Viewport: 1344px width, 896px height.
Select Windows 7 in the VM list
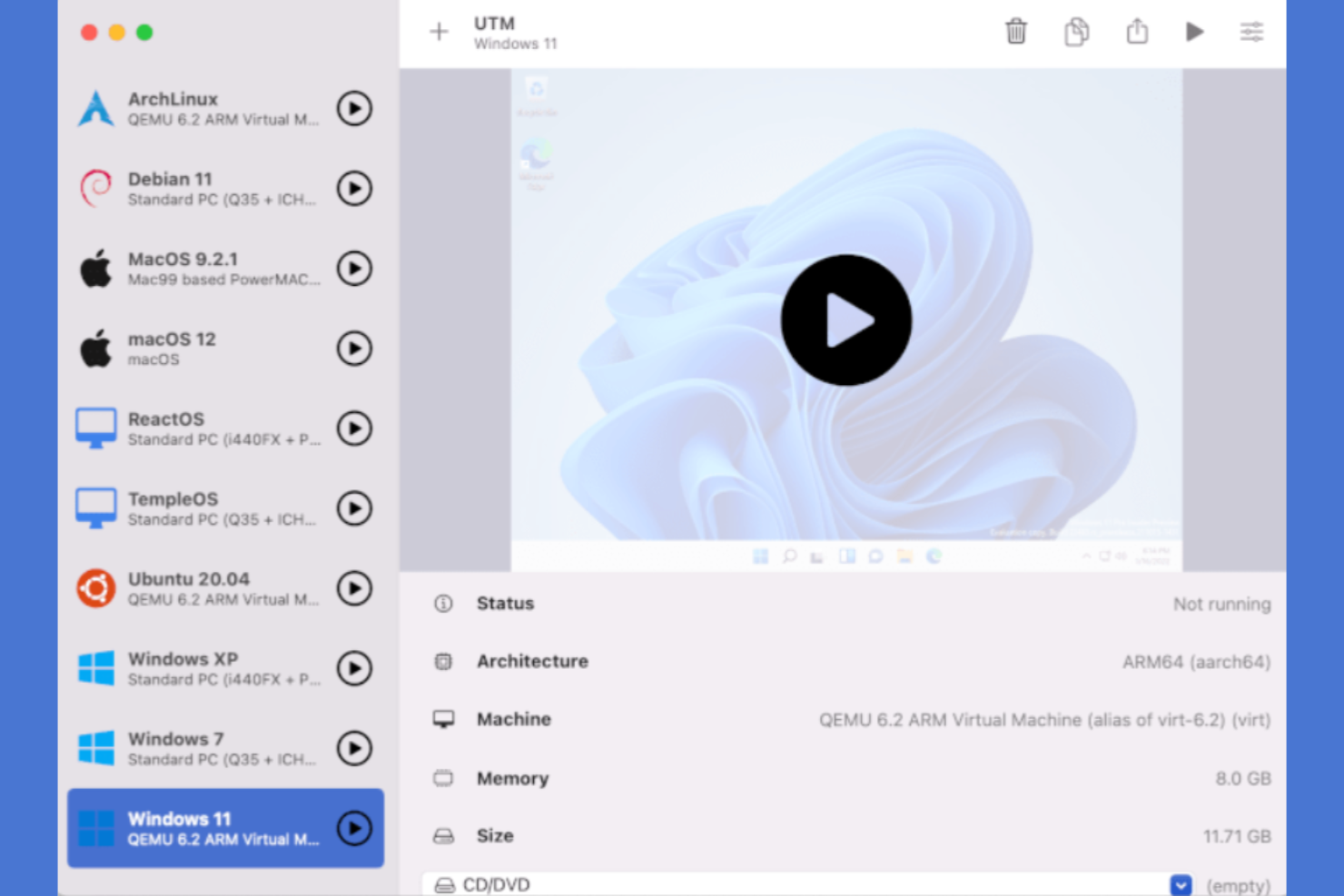click(225, 747)
